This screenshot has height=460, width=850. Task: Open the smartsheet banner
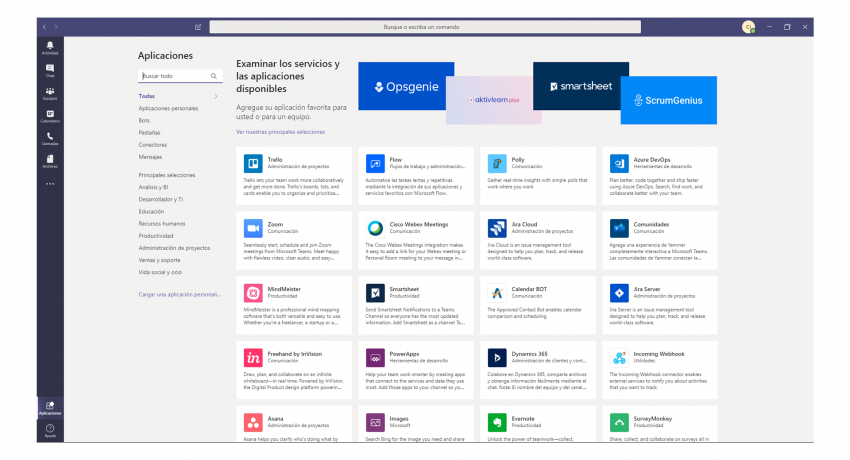point(581,86)
